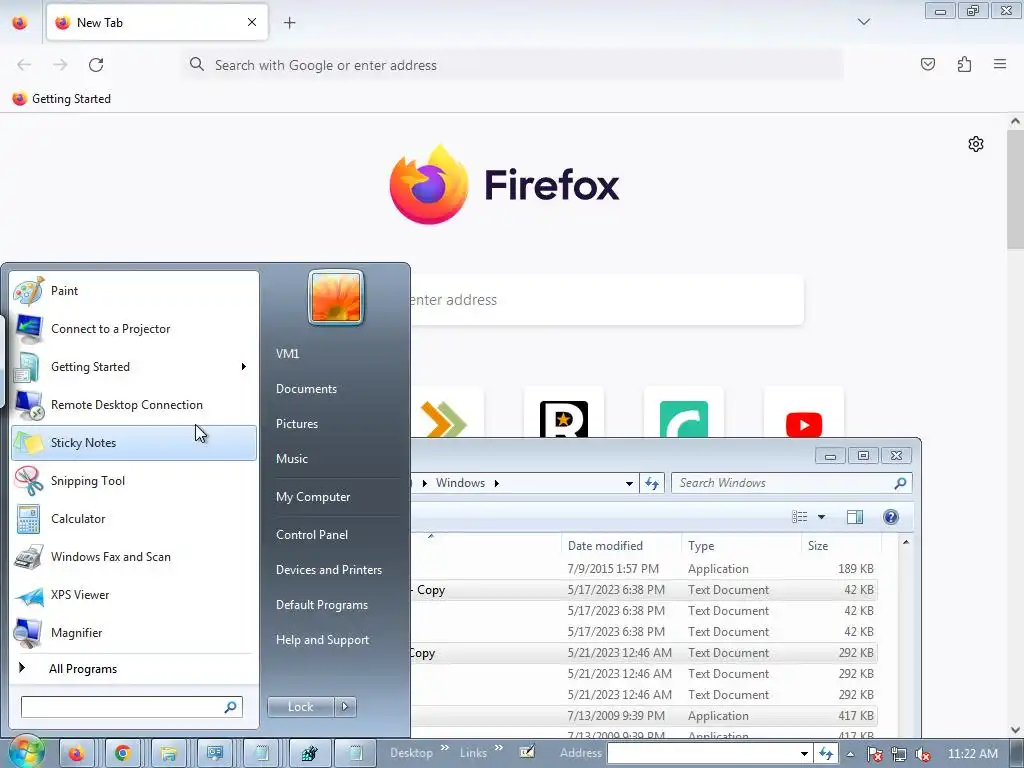Screen dimensions: 1024x768
Task: Open Help and Support
Action: (x=322, y=640)
